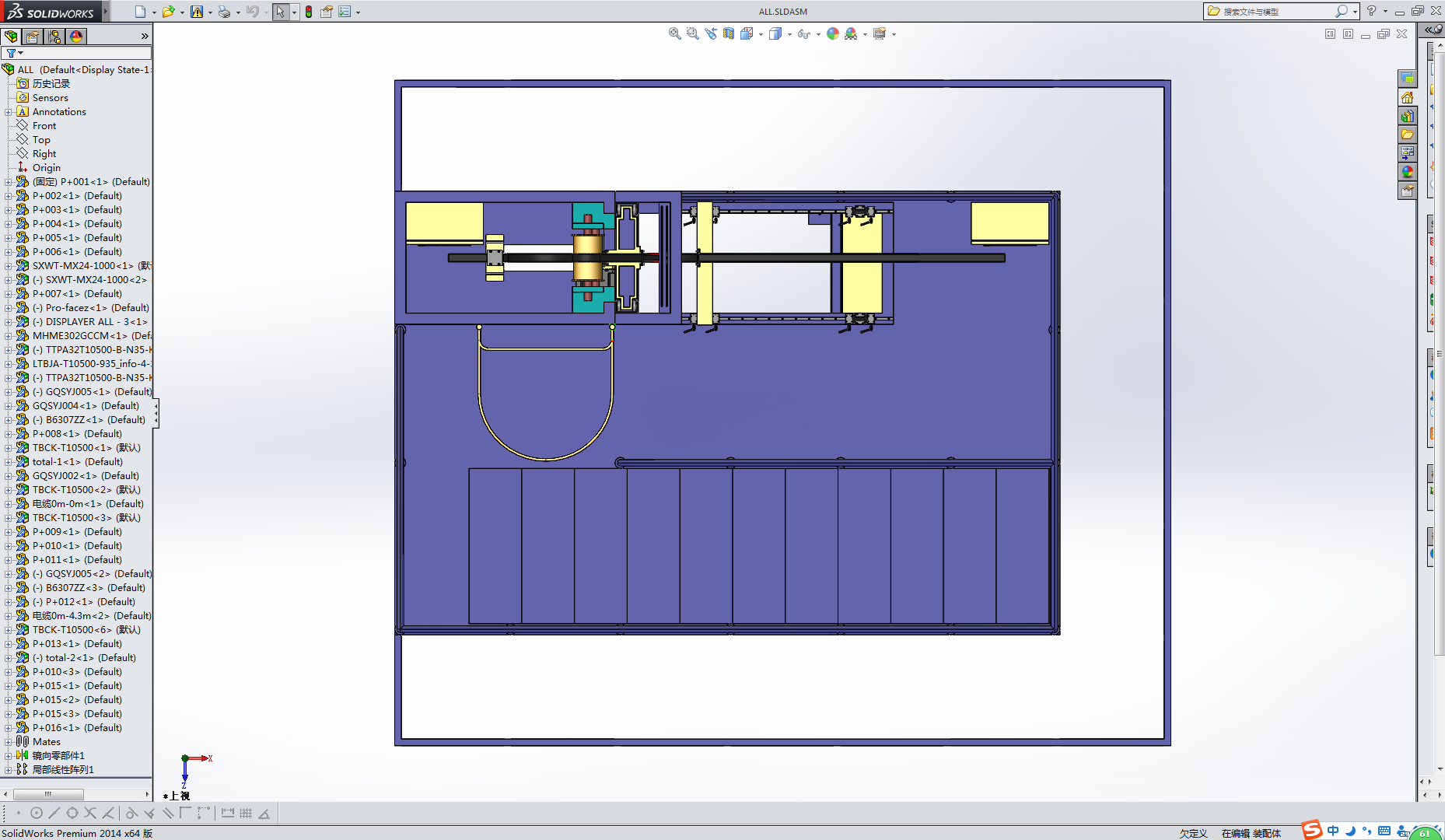
Task: Select 镜向零部件1 mirror feature in tree
Action: (x=58, y=756)
